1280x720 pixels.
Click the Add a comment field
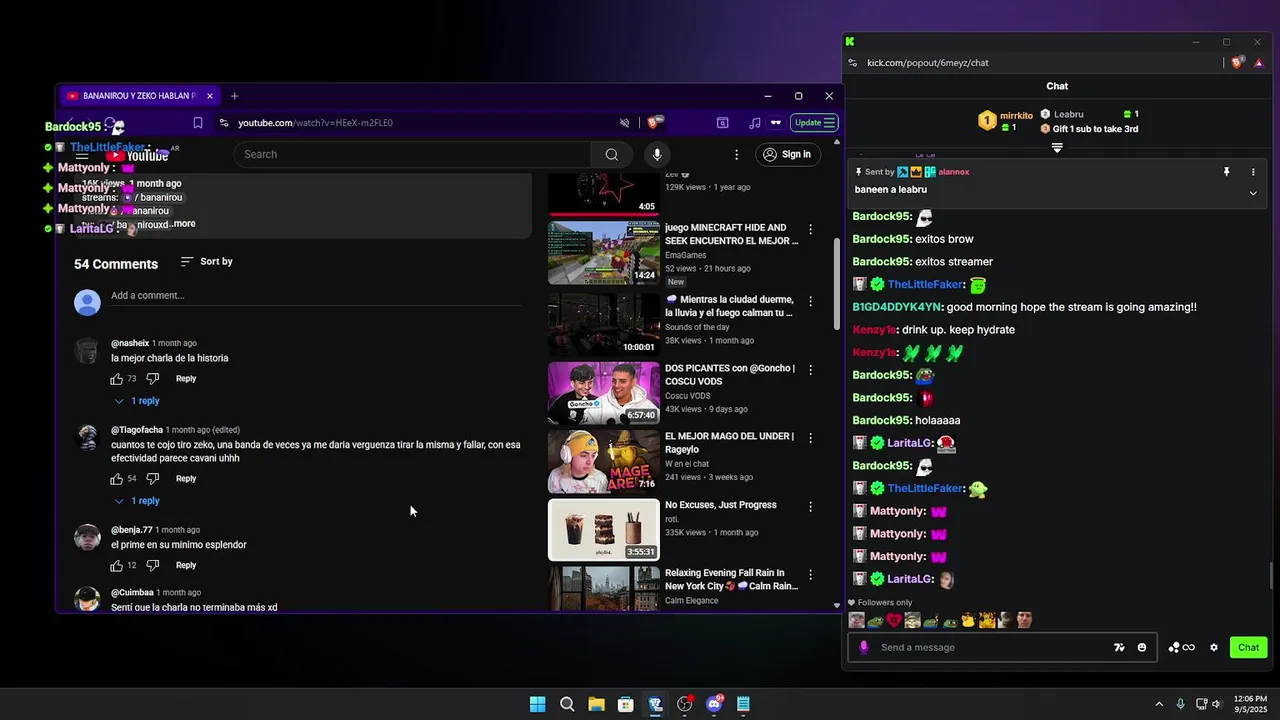pyautogui.click(x=316, y=296)
